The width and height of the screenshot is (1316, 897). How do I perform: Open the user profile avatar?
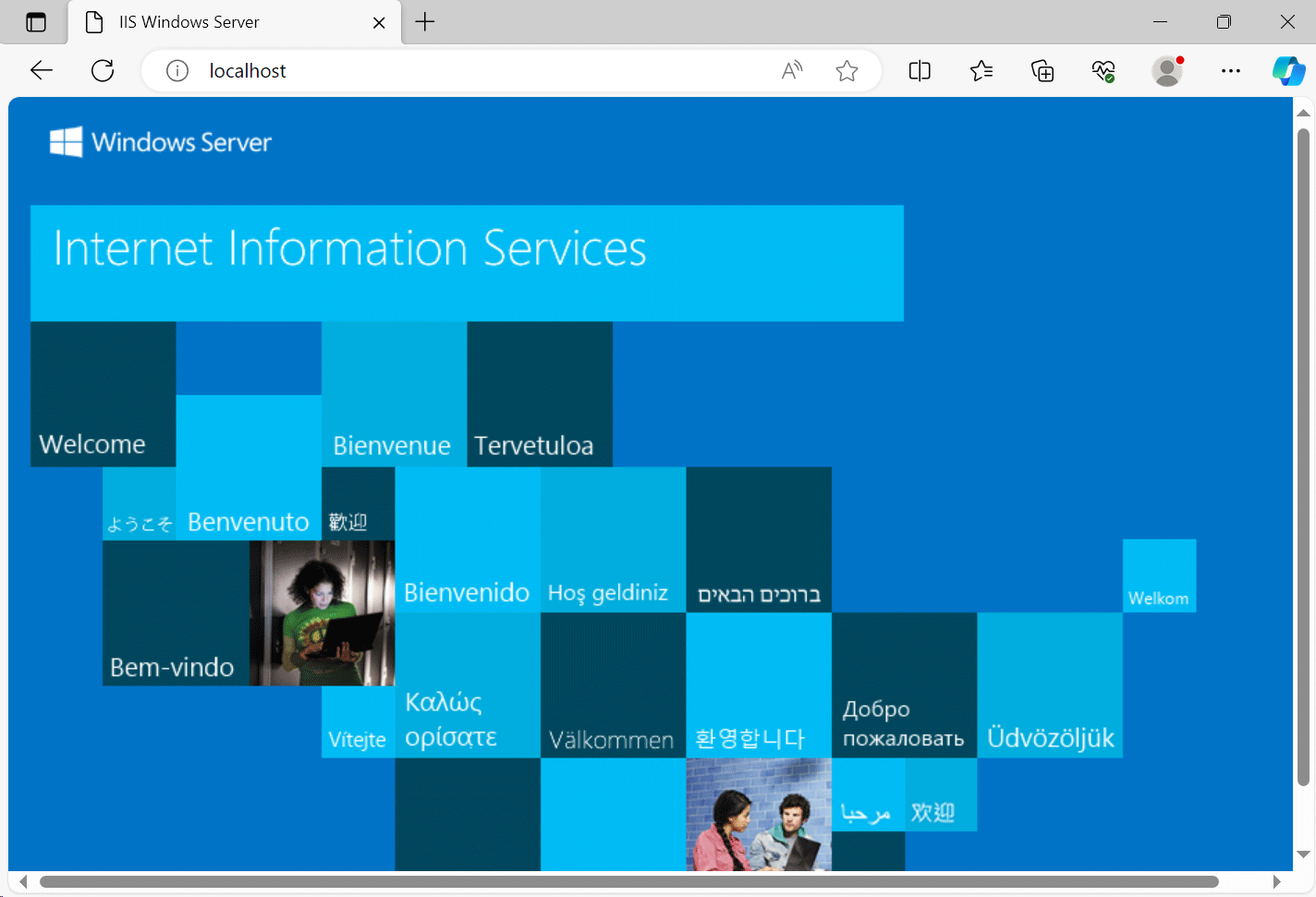(x=1167, y=70)
